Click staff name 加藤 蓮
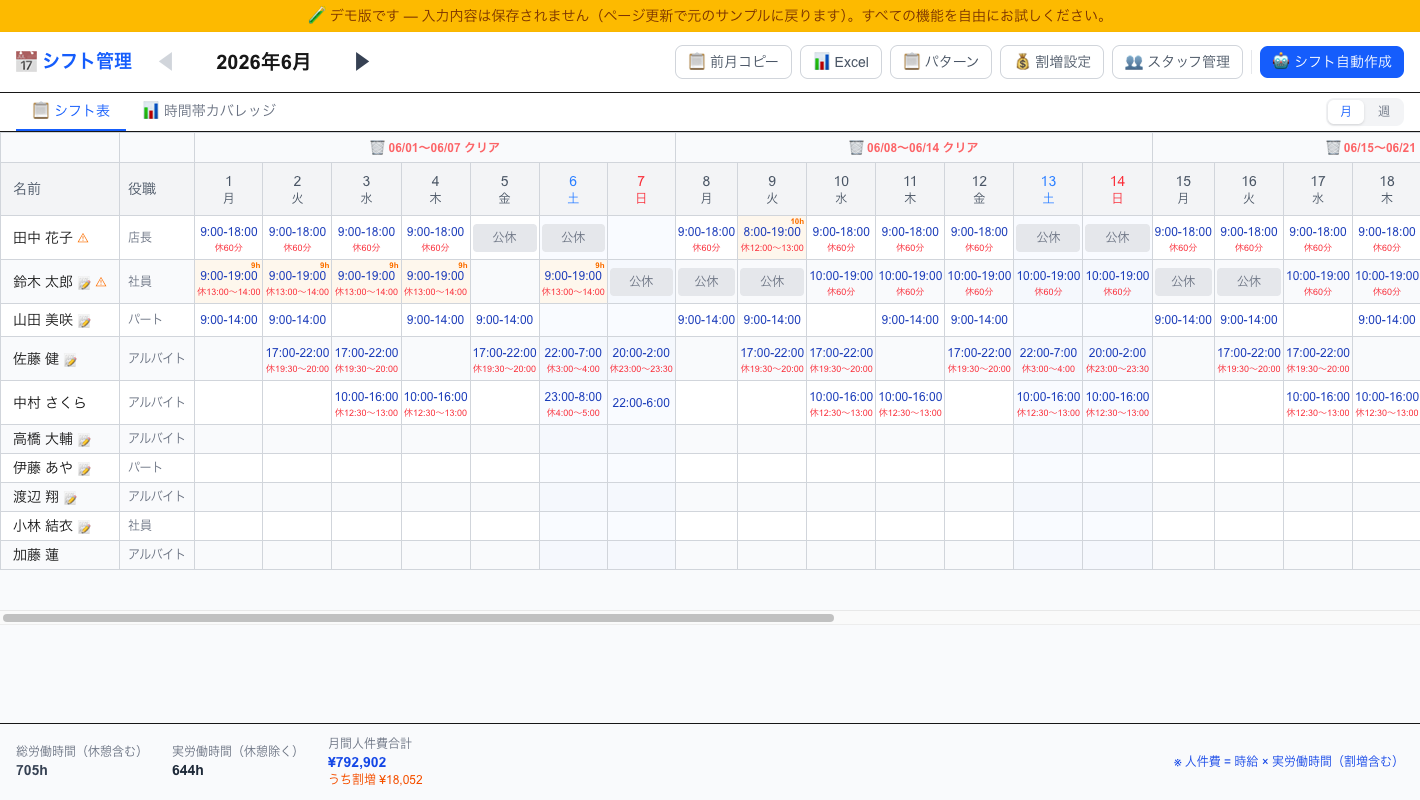Viewport: 1420px width, 800px height. click(x=36, y=555)
